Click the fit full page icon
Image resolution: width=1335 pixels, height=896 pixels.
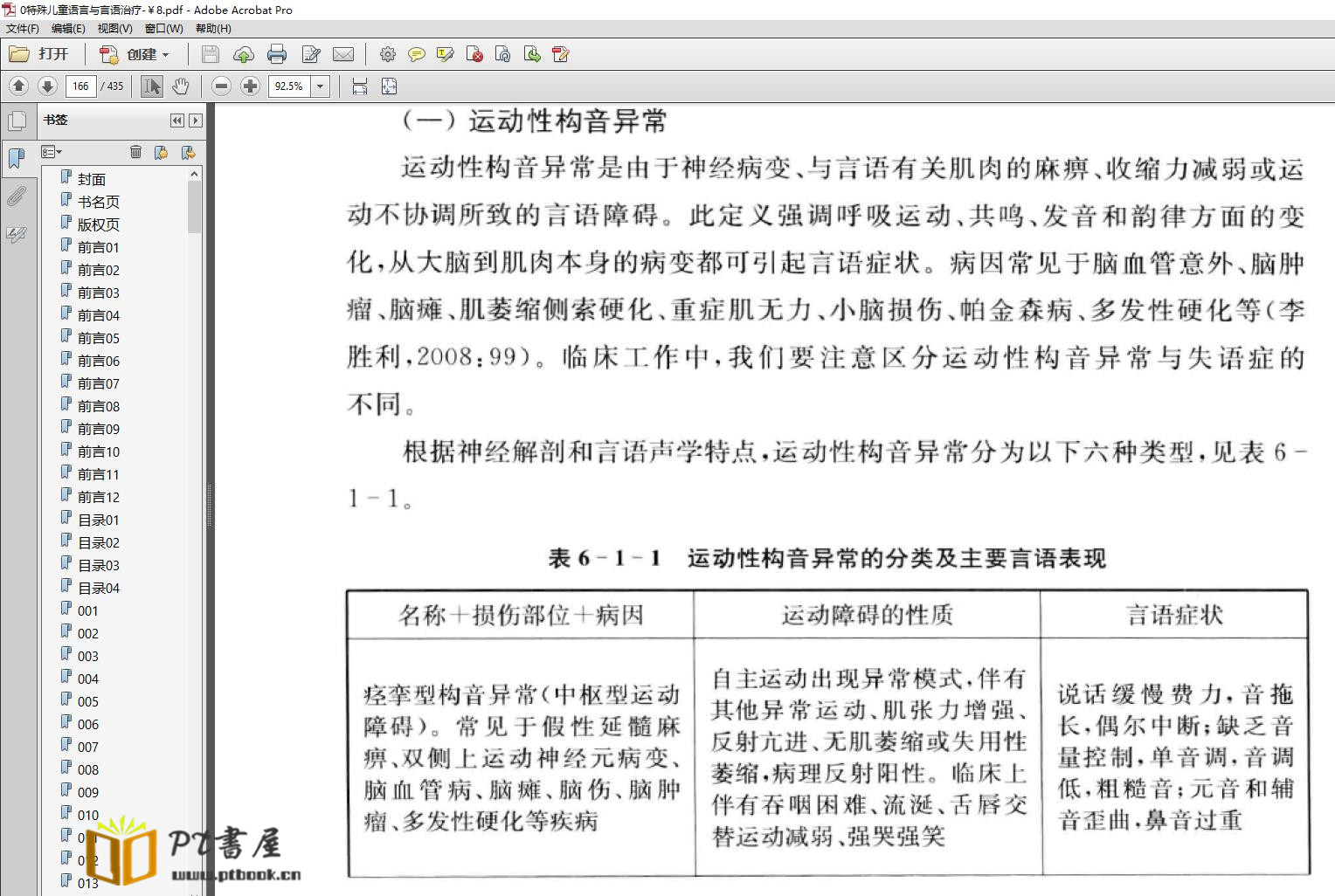(x=389, y=86)
